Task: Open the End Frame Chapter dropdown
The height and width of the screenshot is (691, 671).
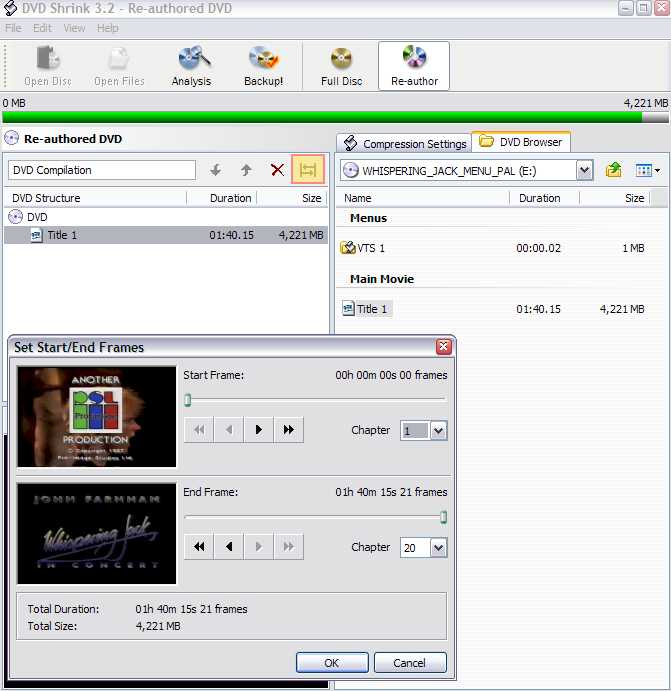Action: point(438,548)
